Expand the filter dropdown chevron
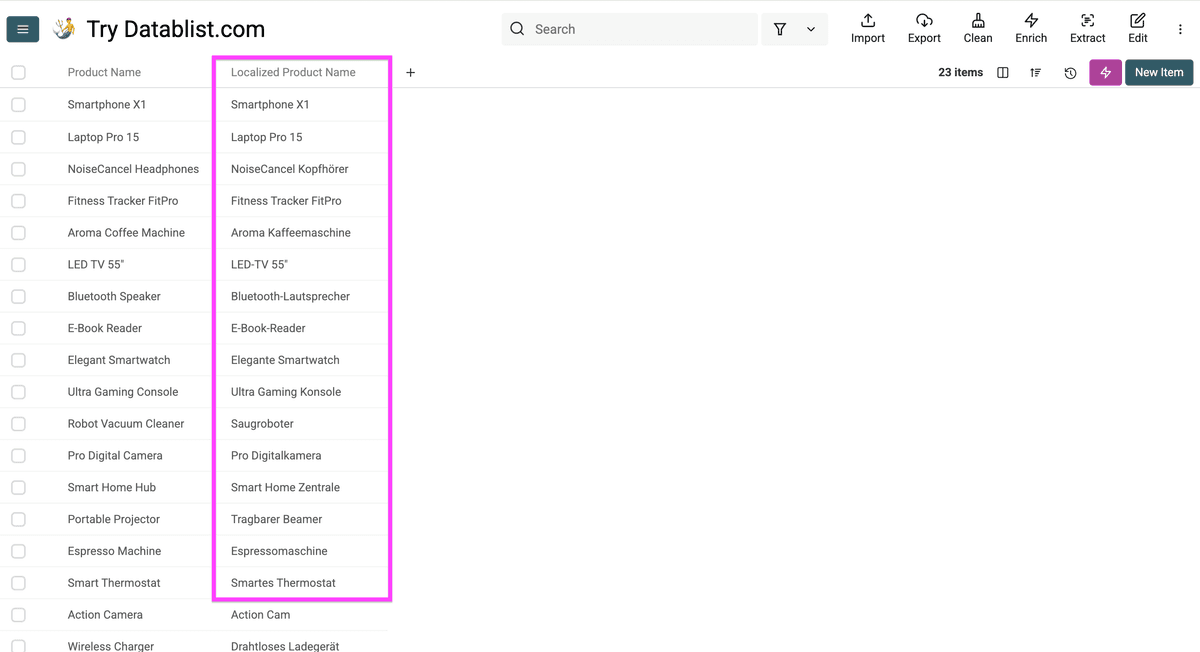 pos(811,30)
